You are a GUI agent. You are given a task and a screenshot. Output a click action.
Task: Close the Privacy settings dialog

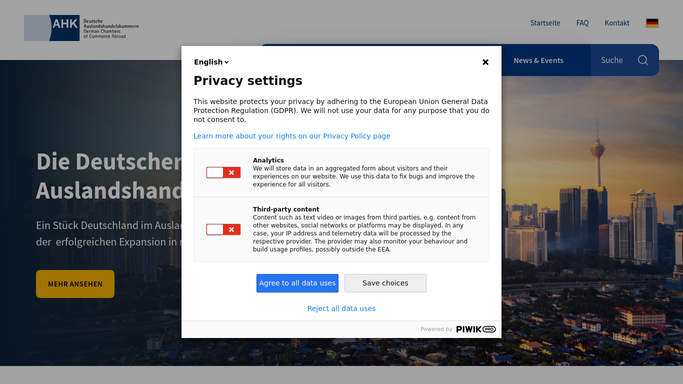[485, 62]
